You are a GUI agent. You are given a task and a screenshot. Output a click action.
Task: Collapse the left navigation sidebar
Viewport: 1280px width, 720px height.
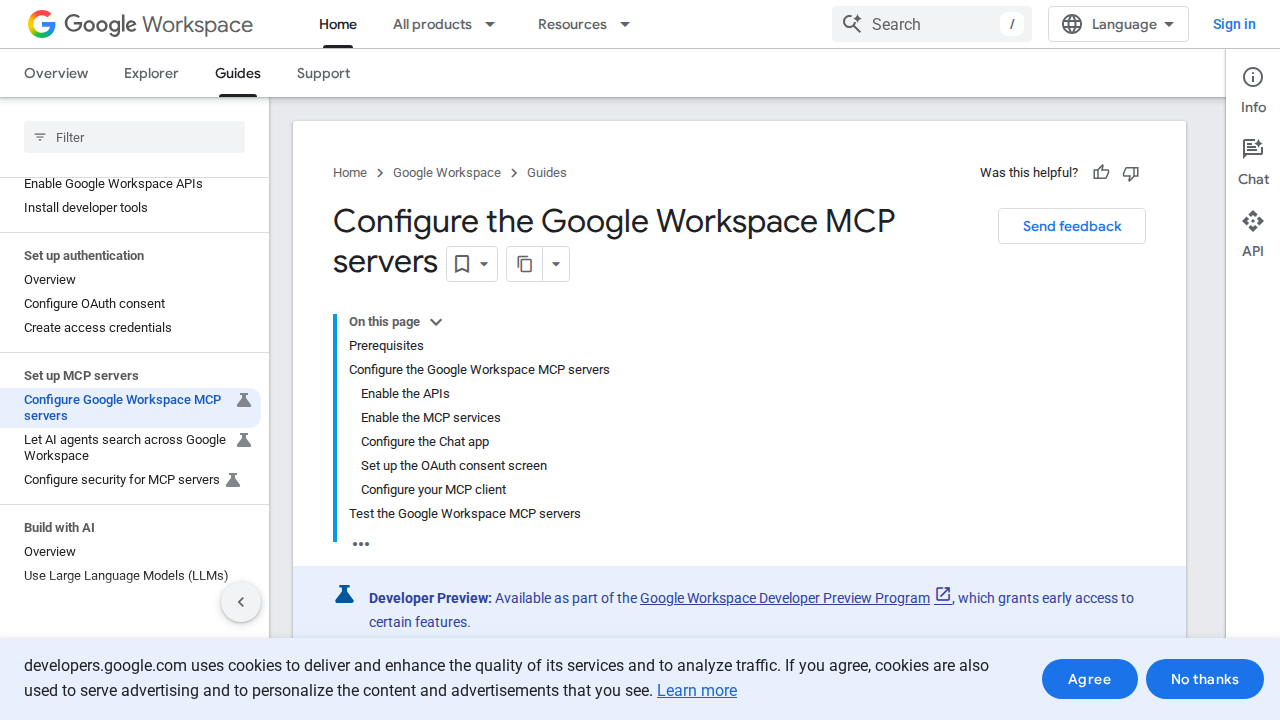tap(241, 602)
